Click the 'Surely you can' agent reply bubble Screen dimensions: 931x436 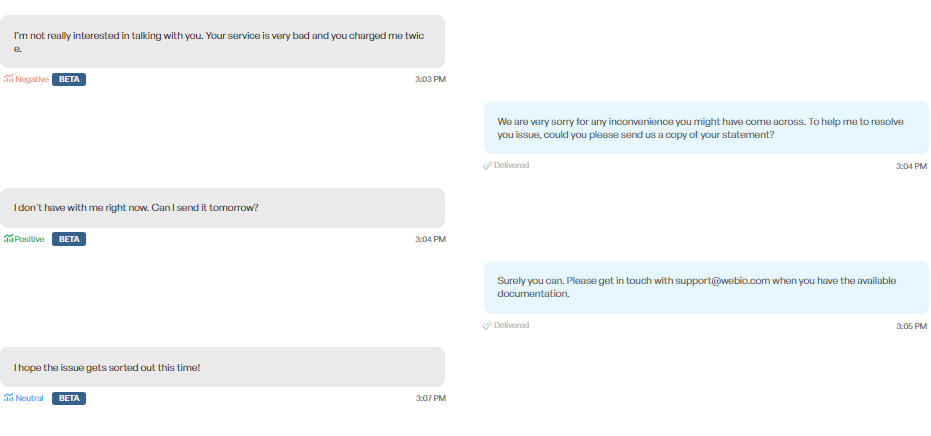[706, 287]
